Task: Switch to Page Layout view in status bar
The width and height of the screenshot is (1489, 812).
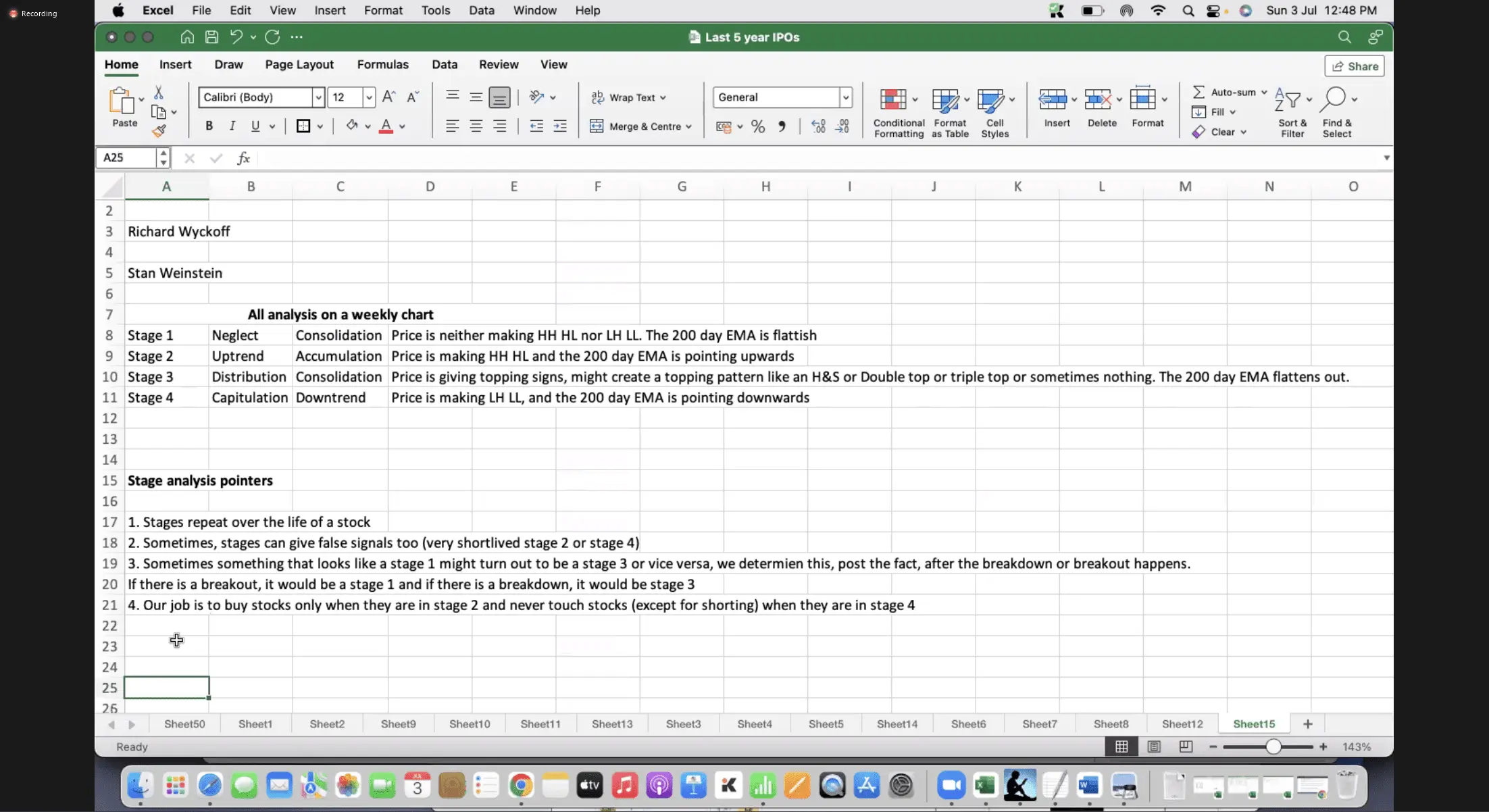Action: click(1154, 746)
